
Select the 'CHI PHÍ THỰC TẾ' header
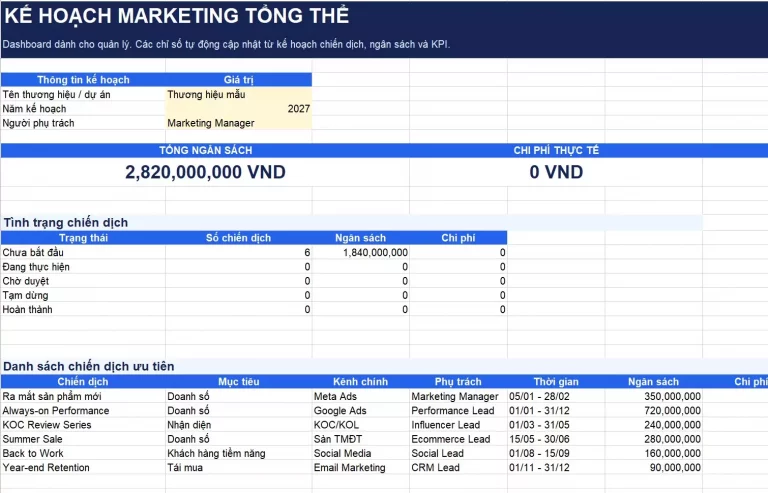[556, 150]
